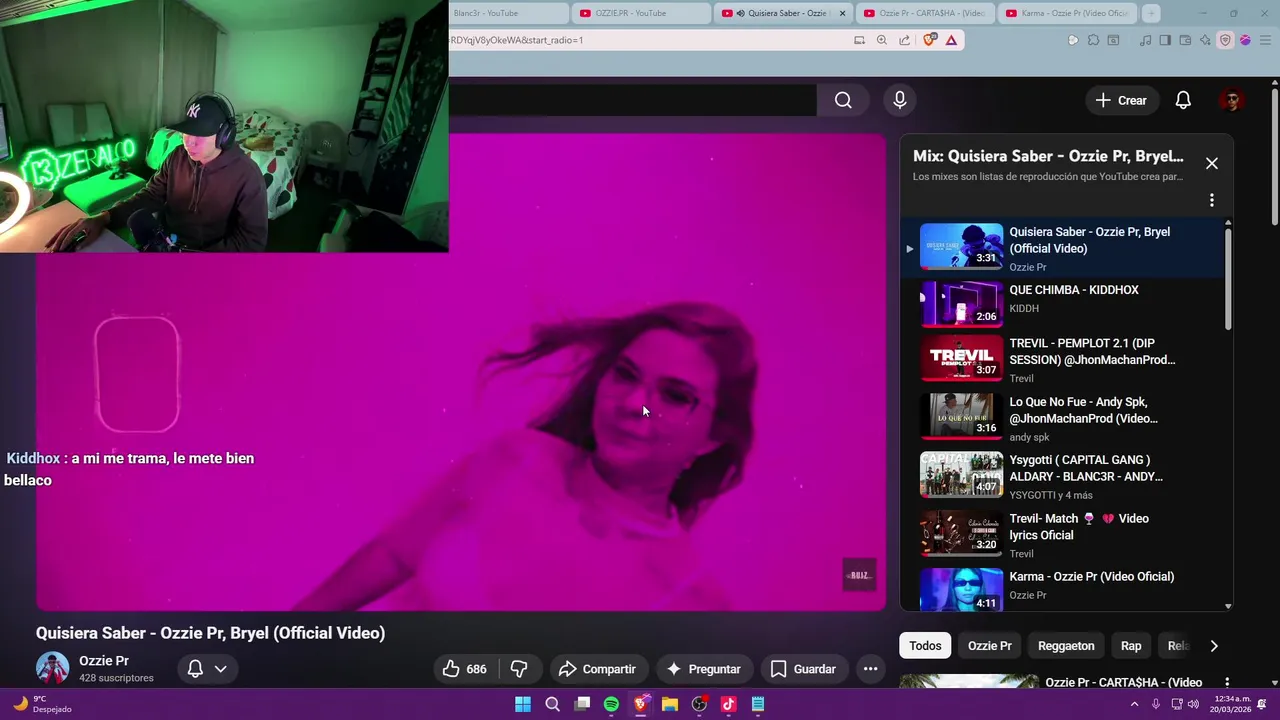Click Ozzie Pr channel avatar below video
The height and width of the screenshot is (720, 1280).
(x=52, y=668)
